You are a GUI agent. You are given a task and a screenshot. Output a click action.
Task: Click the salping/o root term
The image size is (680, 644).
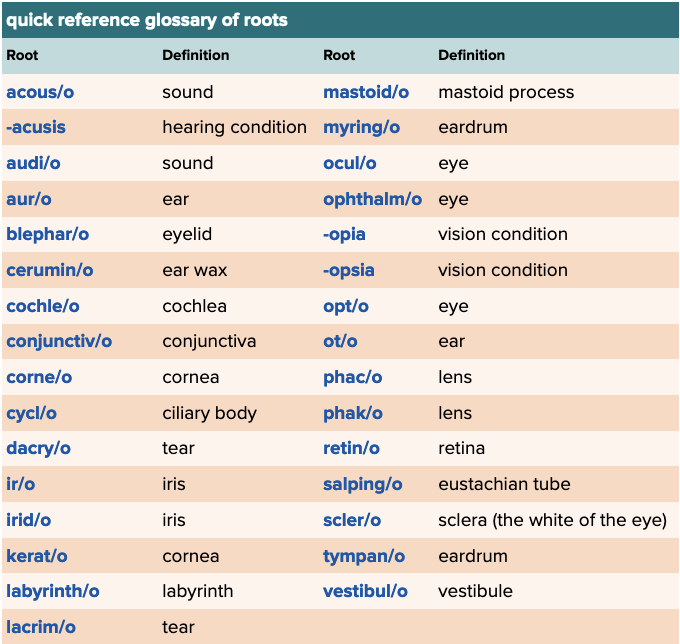pyautogui.click(x=362, y=485)
